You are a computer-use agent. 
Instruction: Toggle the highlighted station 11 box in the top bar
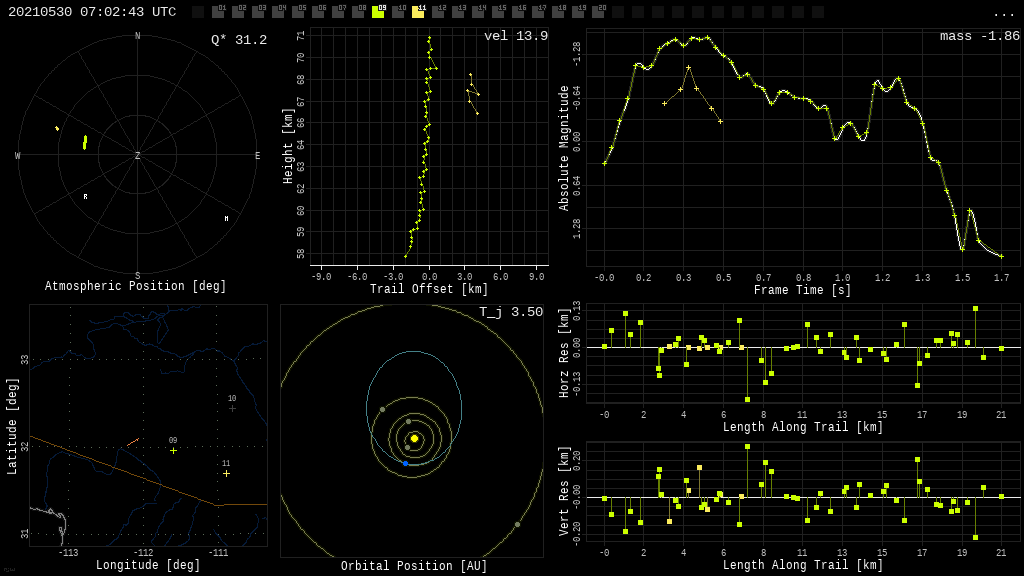click(418, 12)
